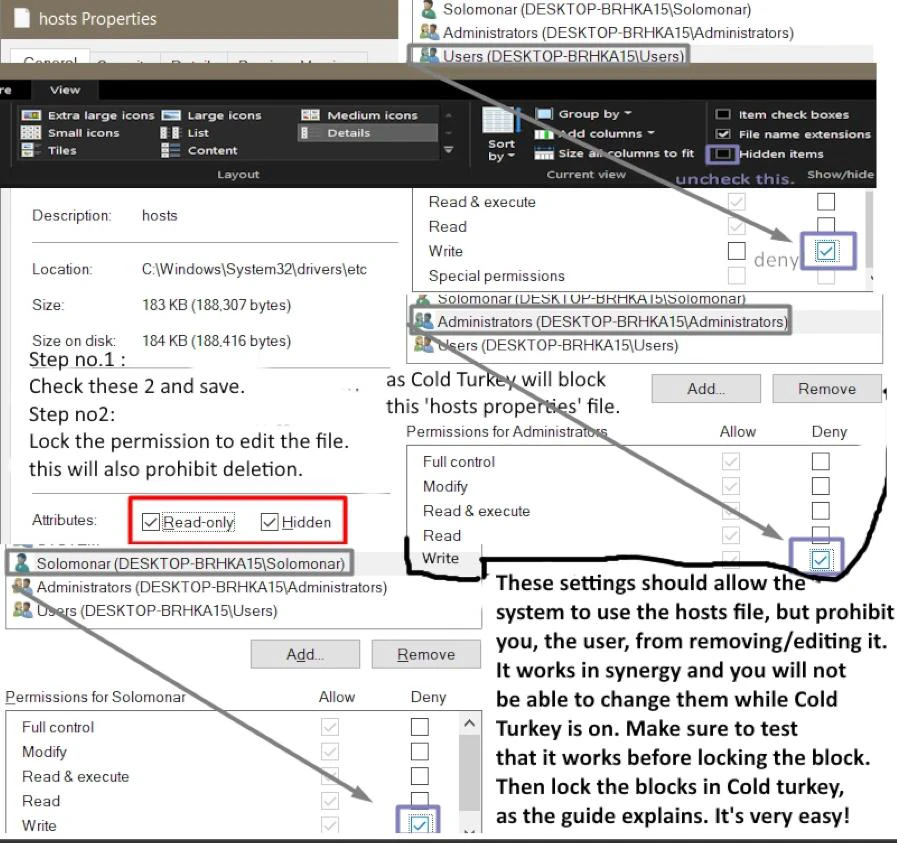Image resolution: width=897 pixels, height=843 pixels.
Task: Click the Remove button beside Add...
Action: coord(826,389)
